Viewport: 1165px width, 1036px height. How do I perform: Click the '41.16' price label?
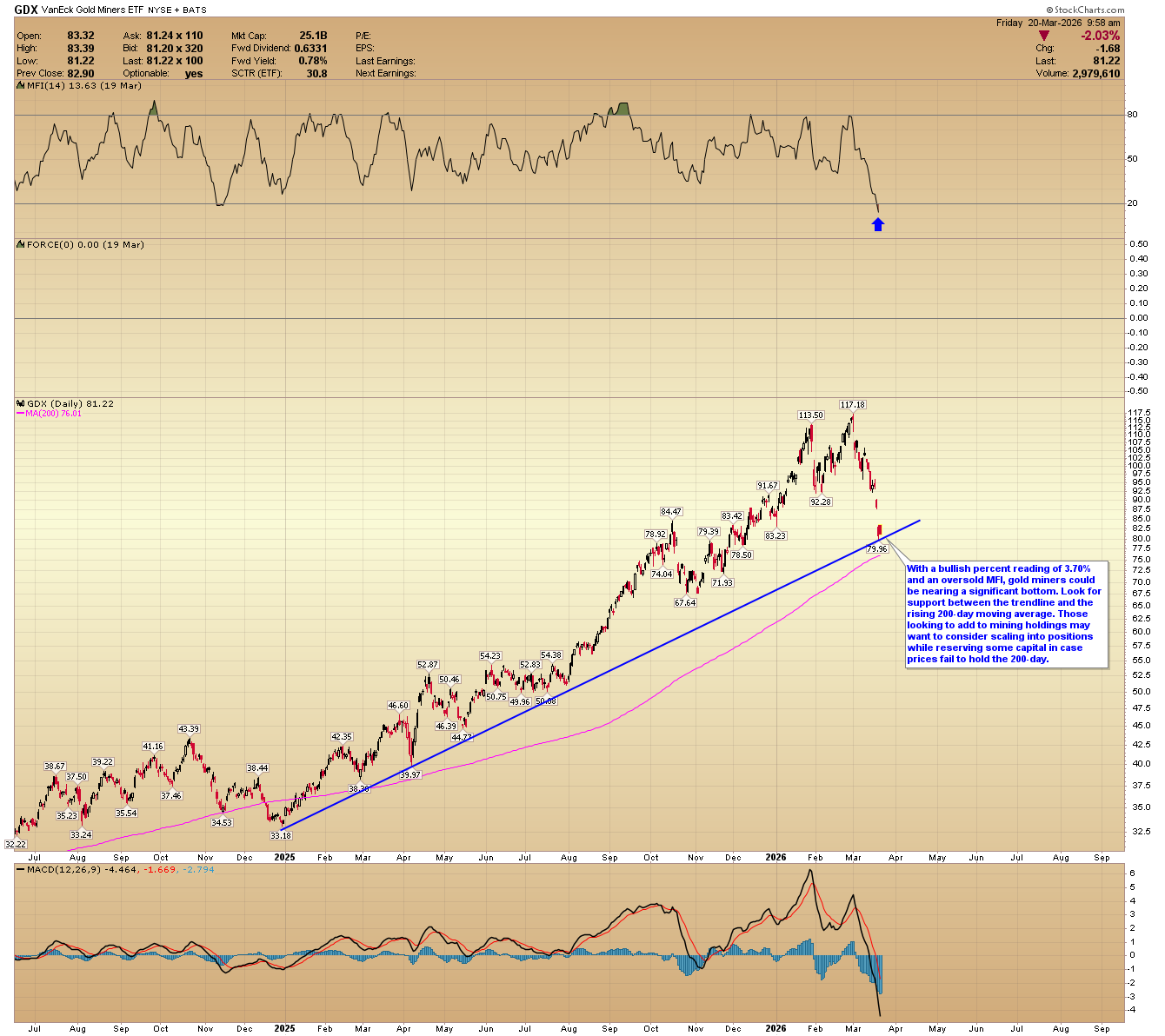pyautogui.click(x=153, y=746)
